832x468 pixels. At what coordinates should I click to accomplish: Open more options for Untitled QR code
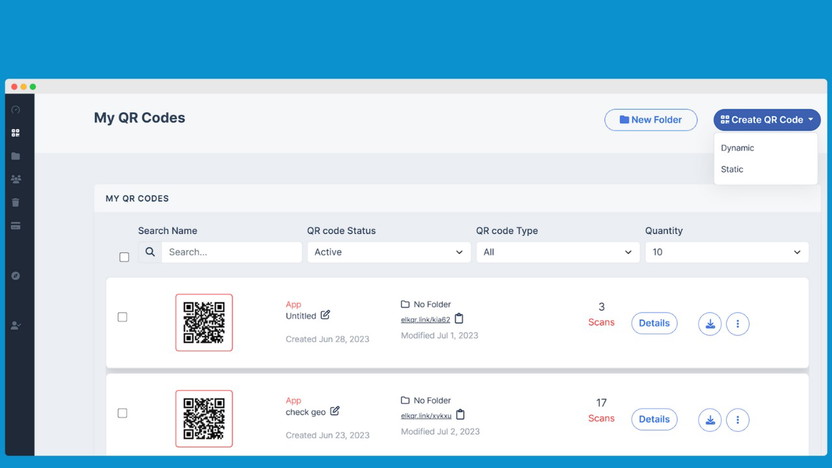click(738, 324)
